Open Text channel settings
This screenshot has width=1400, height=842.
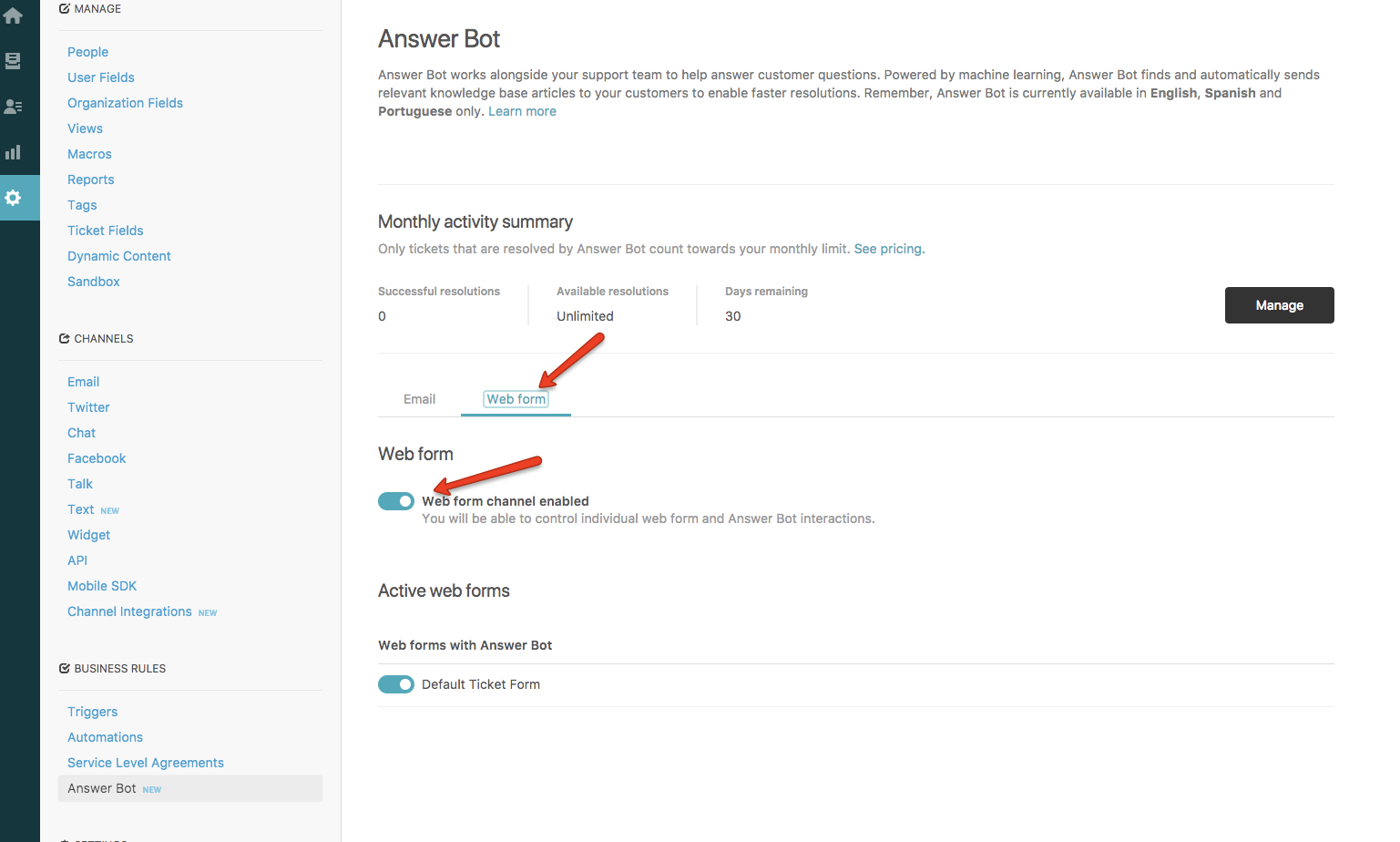[81, 509]
